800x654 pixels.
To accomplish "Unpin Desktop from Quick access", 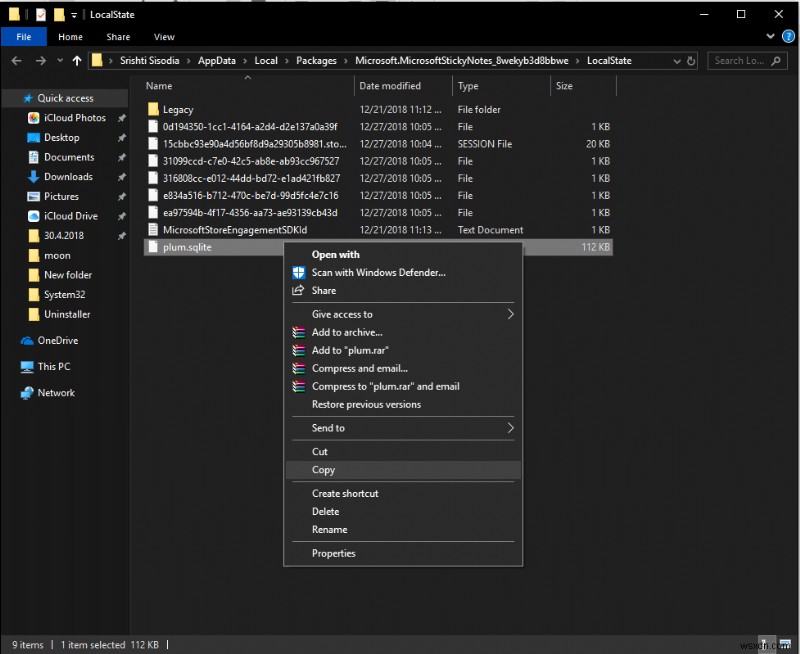I will [121, 138].
